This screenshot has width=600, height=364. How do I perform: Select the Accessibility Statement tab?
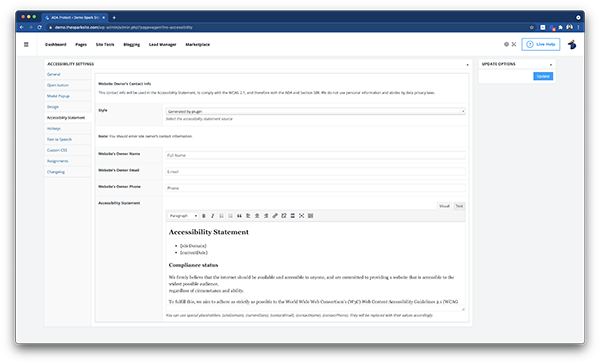66,118
